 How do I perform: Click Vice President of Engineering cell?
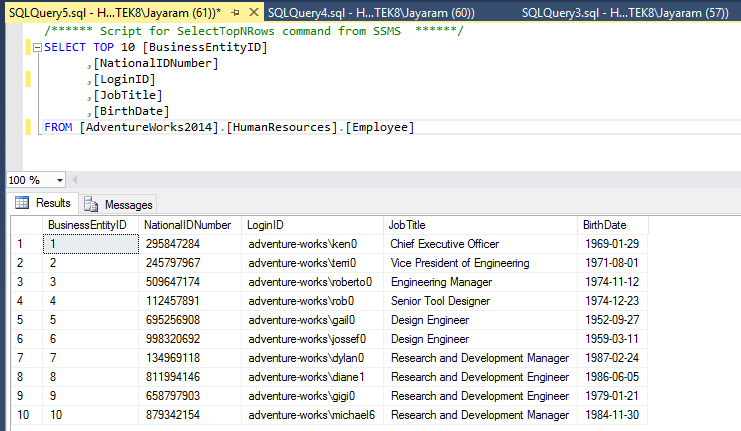click(480, 263)
